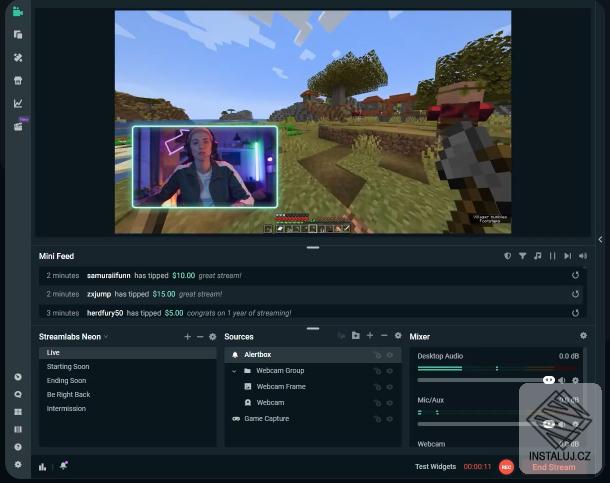Screen dimensions: 610x483
Task: Add a new scene with plus icon
Action: [x=188, y=337]
